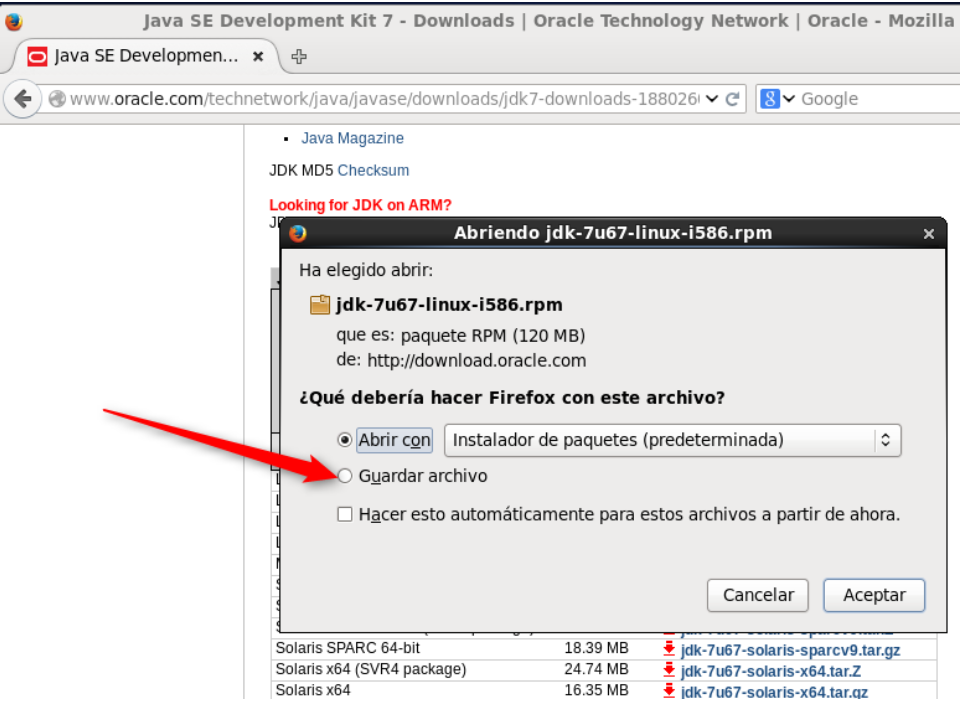Download jdk-7u67-solaris-sparcv9.tar.gz
Screen dimensions: 963x706
point(790,650)
